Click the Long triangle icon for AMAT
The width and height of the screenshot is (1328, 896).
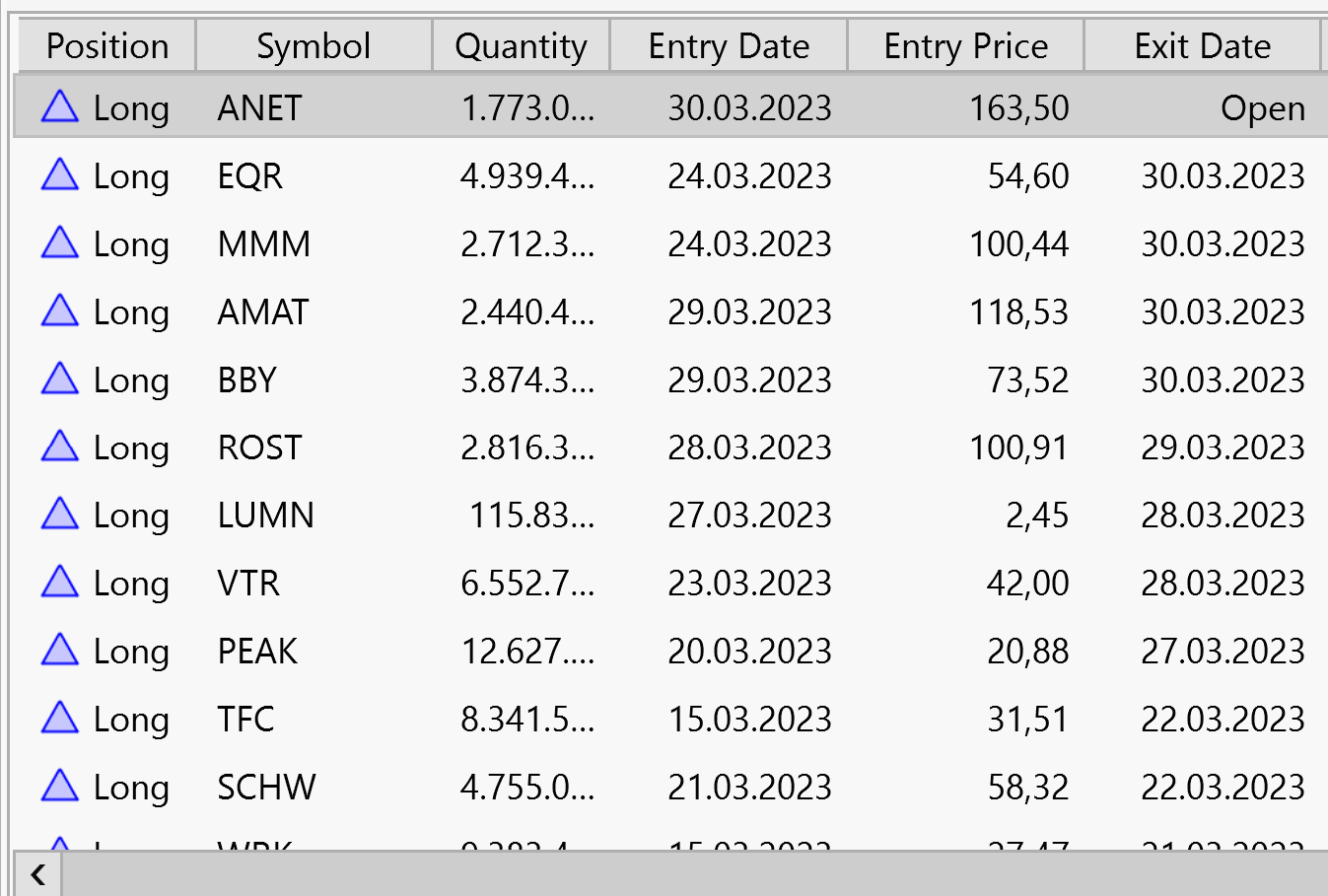tap(60, 310)
